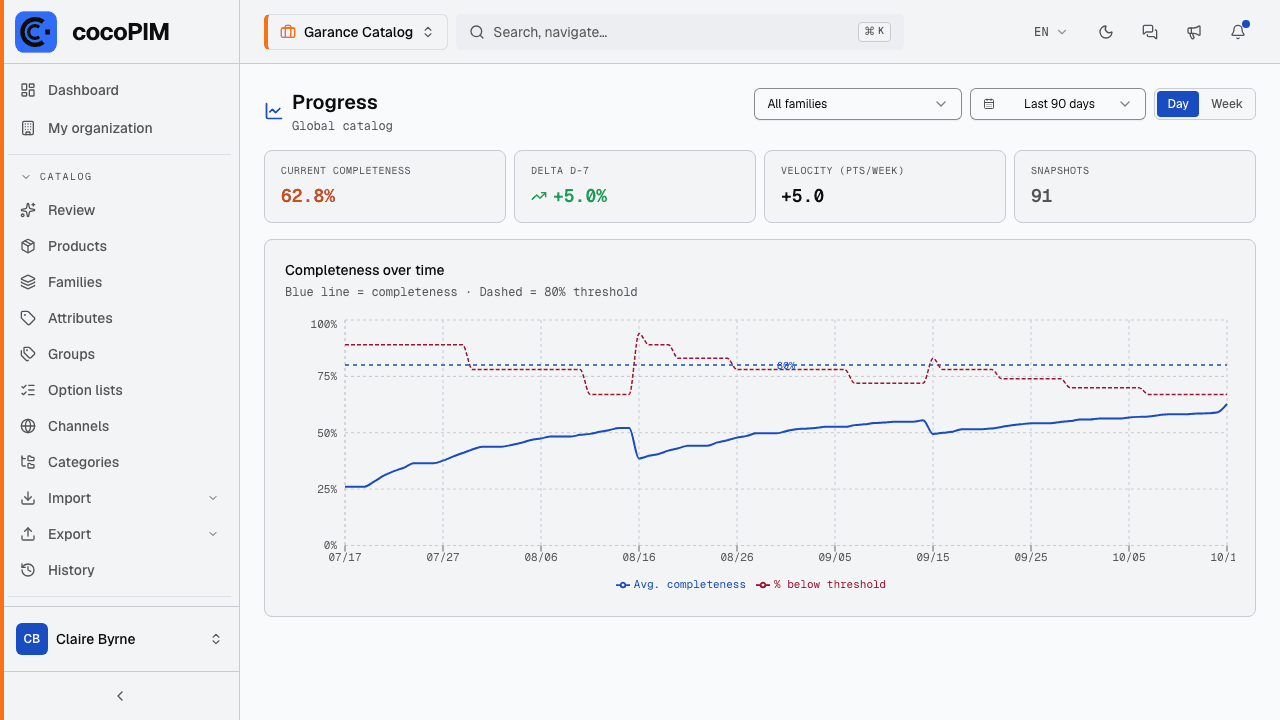The width and height of the screenshot is (1280, 720).
Task: Open the EN language selector
Action: tap(1050, 32)
